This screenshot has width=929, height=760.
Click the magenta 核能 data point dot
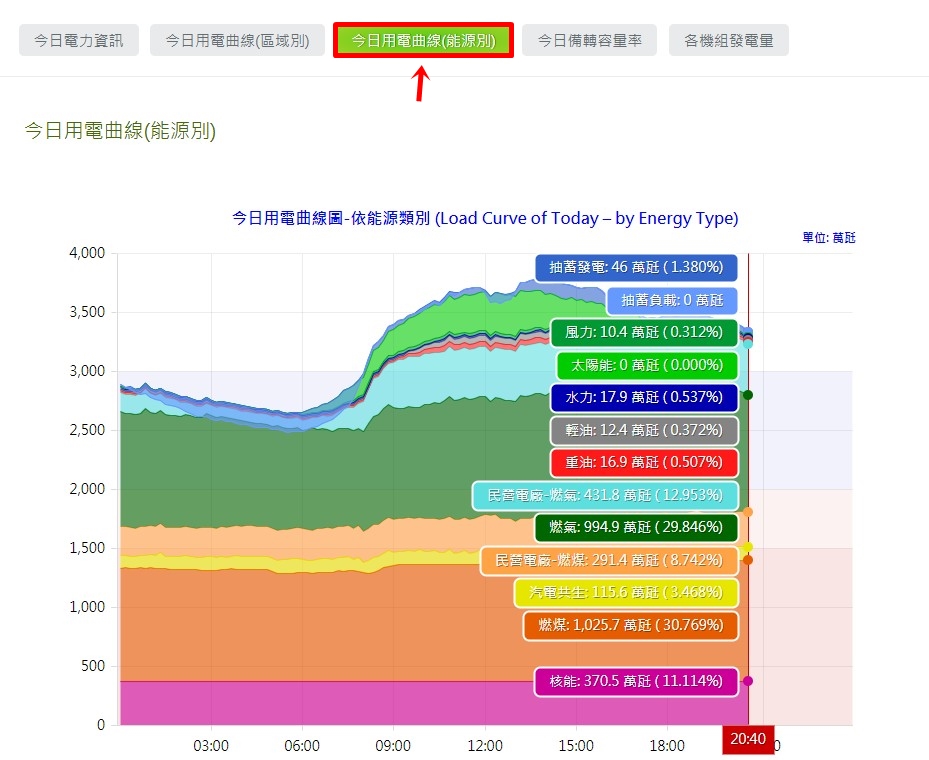(748, 681)
